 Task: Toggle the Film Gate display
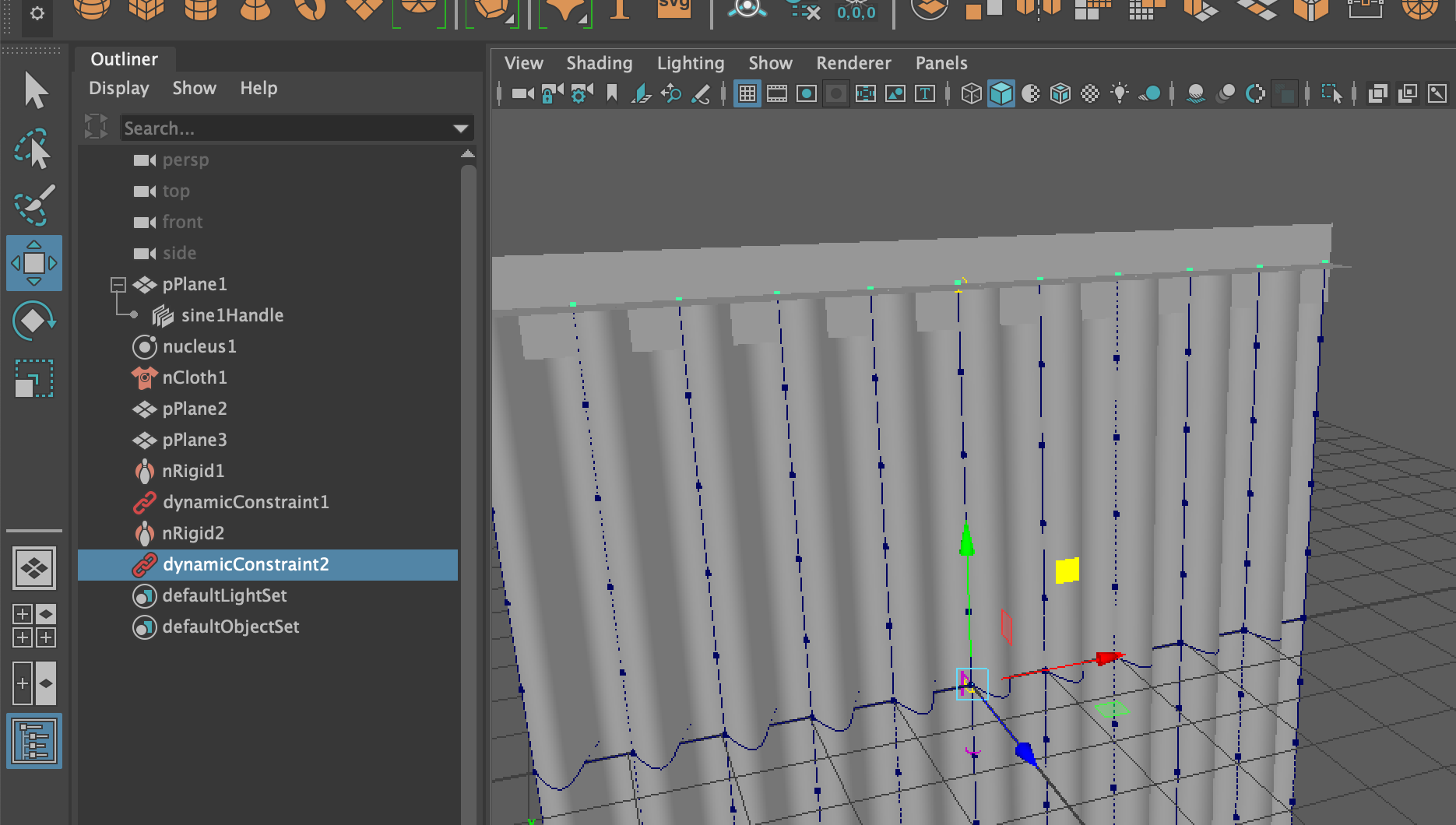click(777, 94)
